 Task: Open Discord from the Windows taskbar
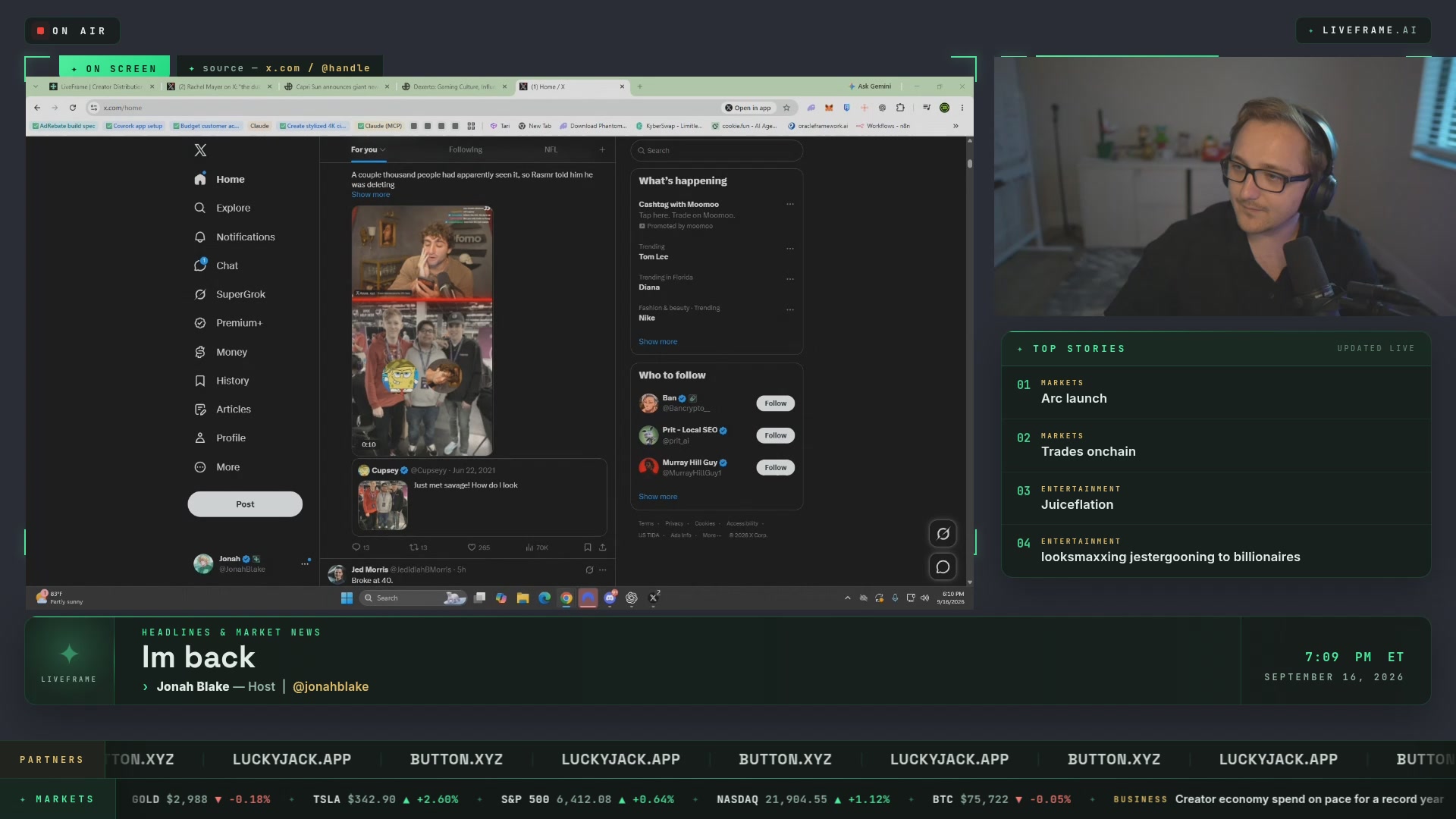click(610, 598)
